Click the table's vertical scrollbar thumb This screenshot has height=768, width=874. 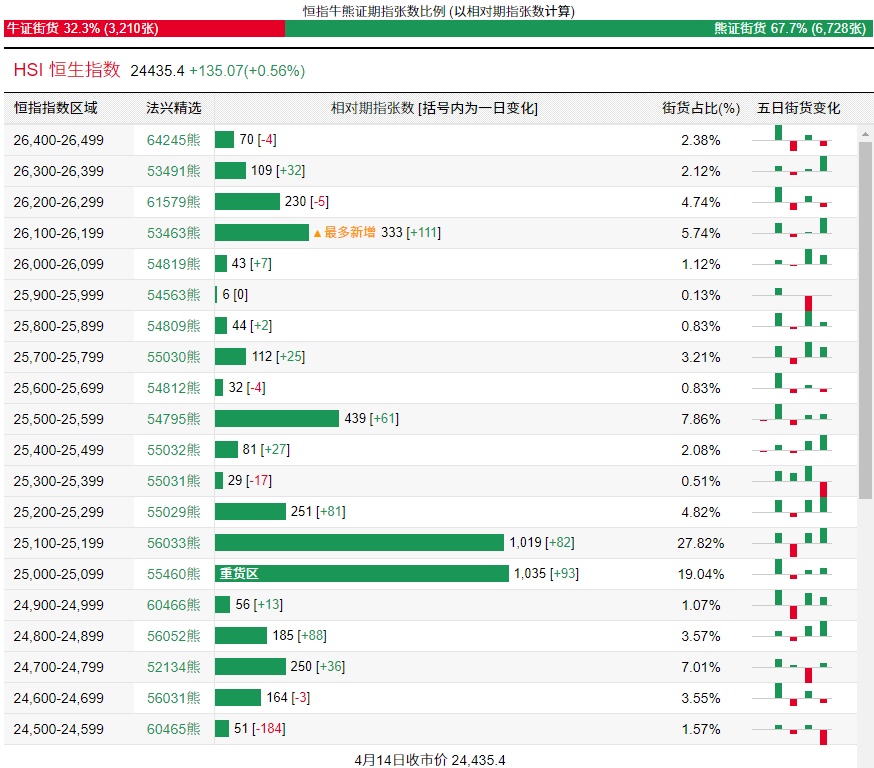tap(865, 320)
